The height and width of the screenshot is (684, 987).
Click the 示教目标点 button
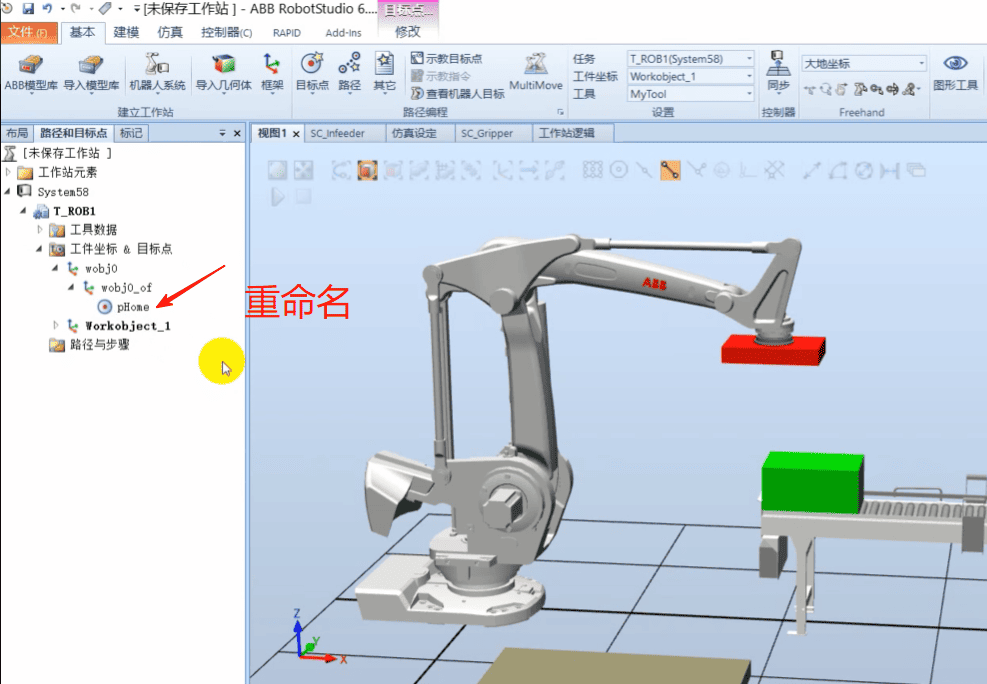(447, 59)
